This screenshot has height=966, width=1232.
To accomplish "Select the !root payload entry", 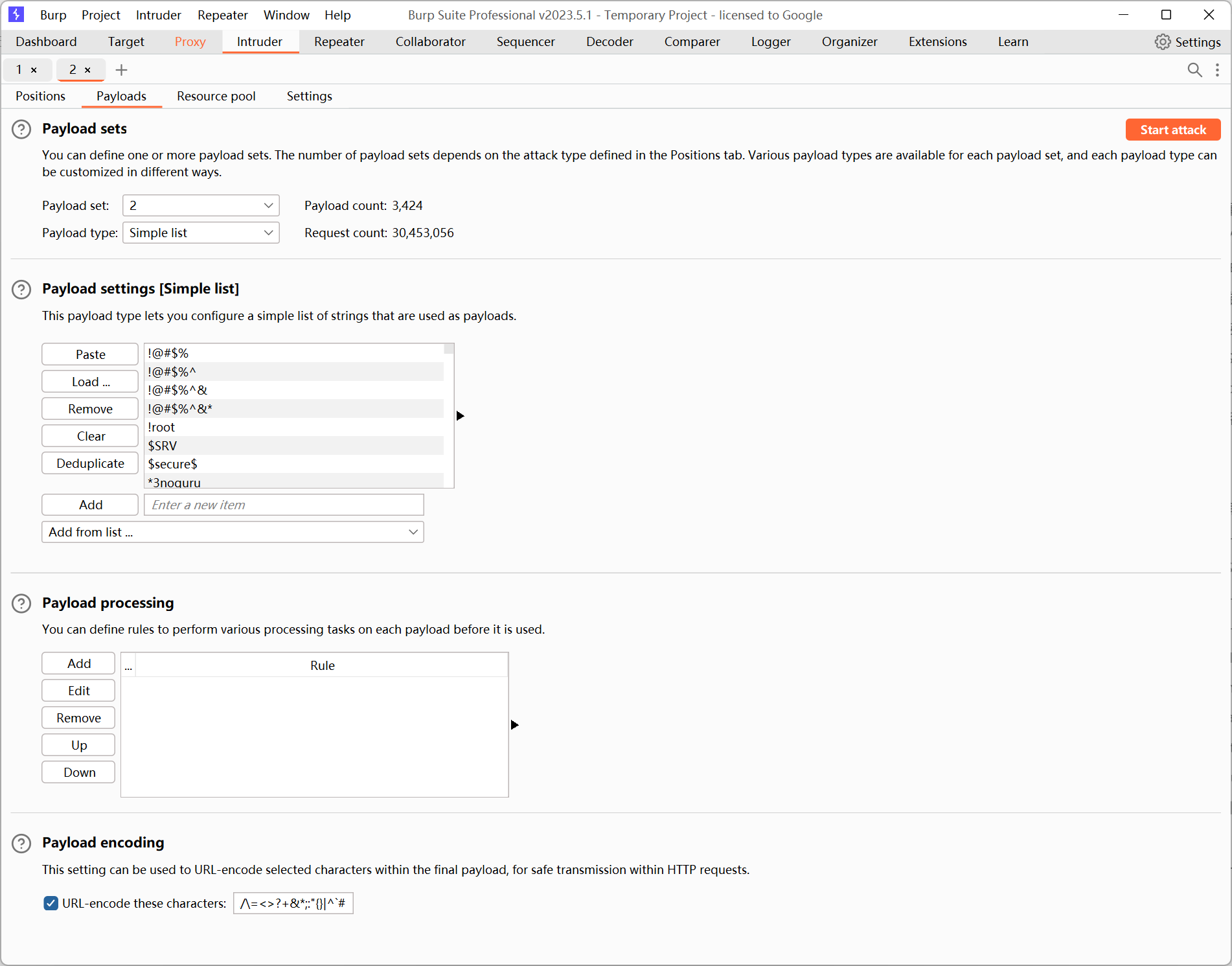I will coord(295,427).
